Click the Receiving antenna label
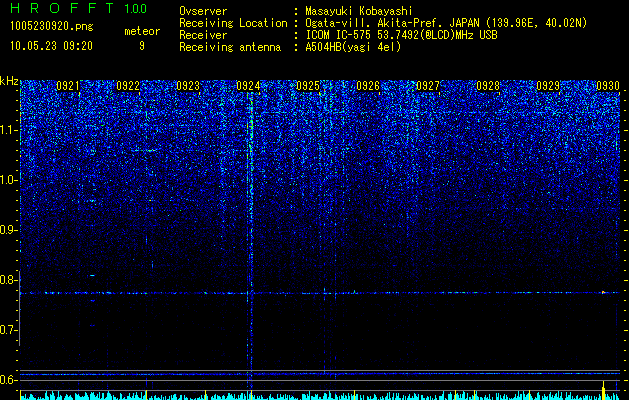629x400 pixels. [x=230, y=47]
